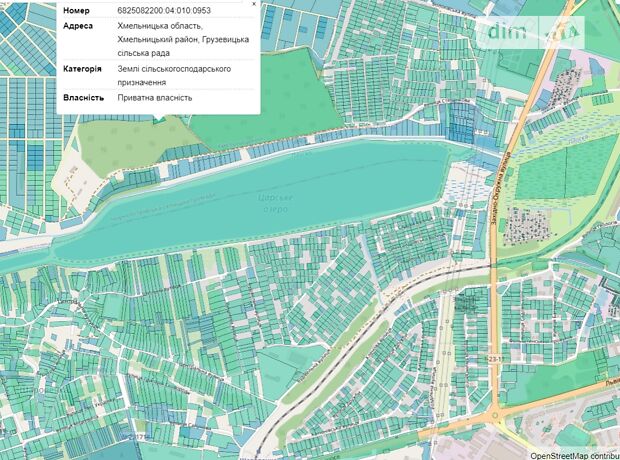Click the popup's pointer tip marker

point(159,119)
